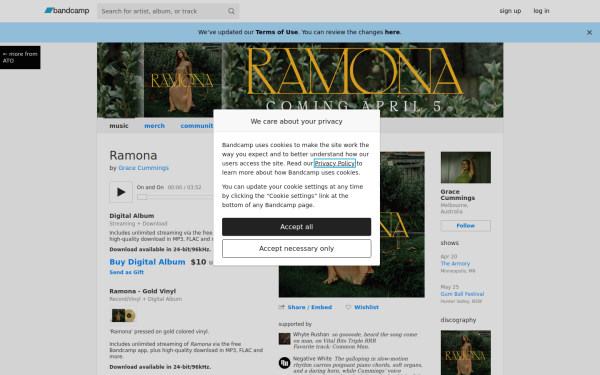Open the sign up link
Image resolution: width=600 pixels, height=375 pixels.
pos(510,11)
